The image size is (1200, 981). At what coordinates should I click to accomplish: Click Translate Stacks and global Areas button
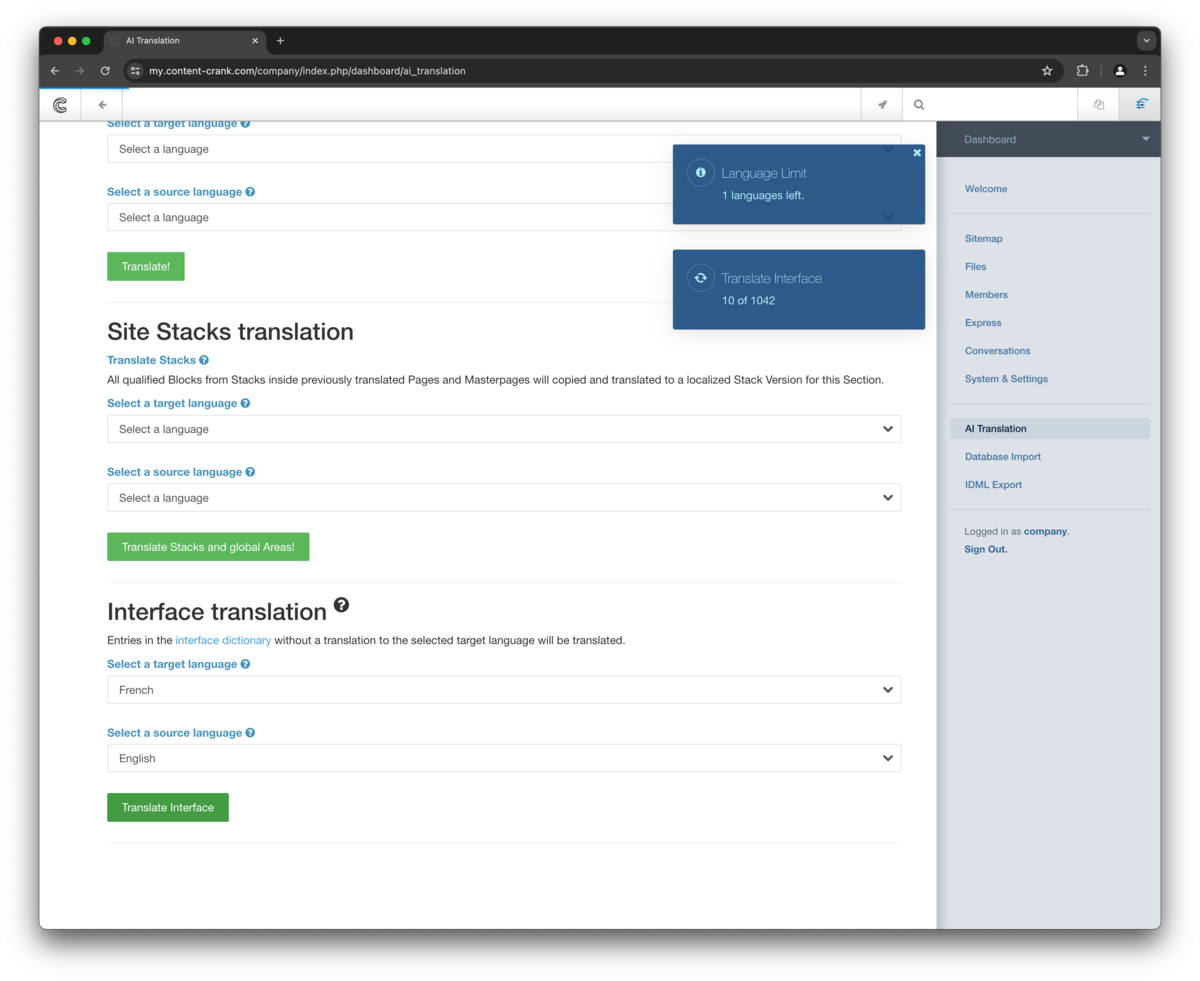(x=208, y=547)
